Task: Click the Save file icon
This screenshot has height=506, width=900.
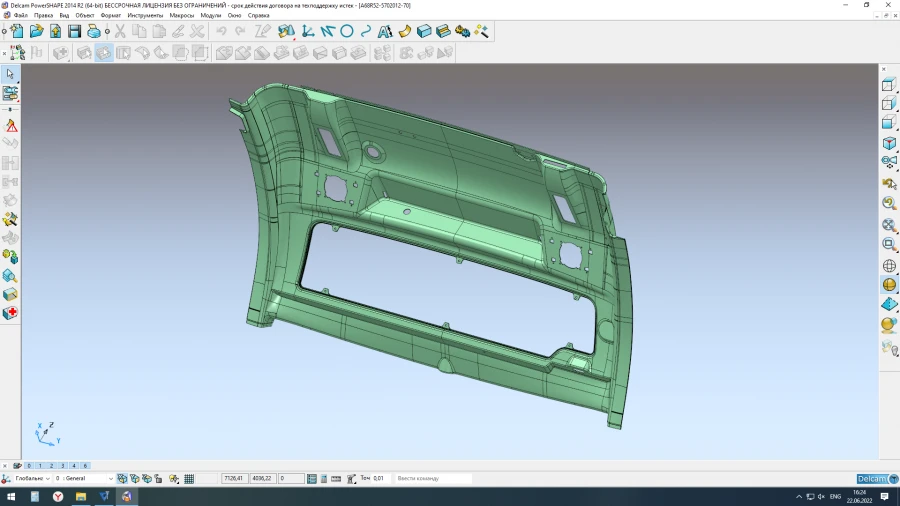Action: click(x=74, y=32)
